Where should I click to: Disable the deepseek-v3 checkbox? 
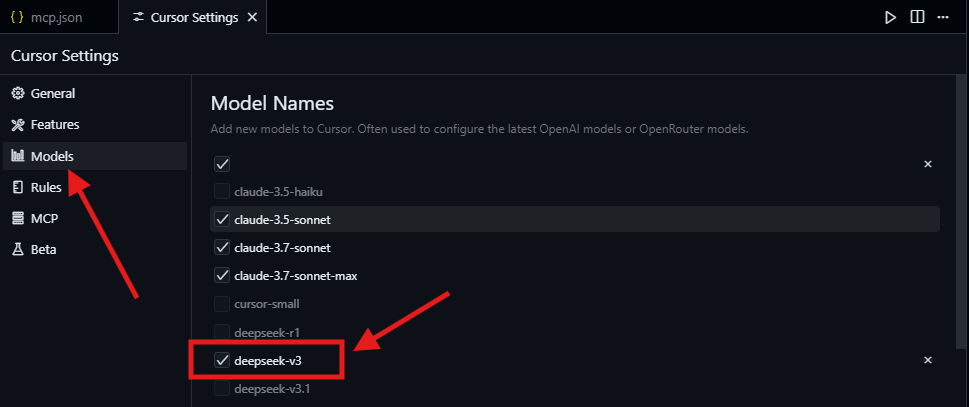click(x=222, y=360)
